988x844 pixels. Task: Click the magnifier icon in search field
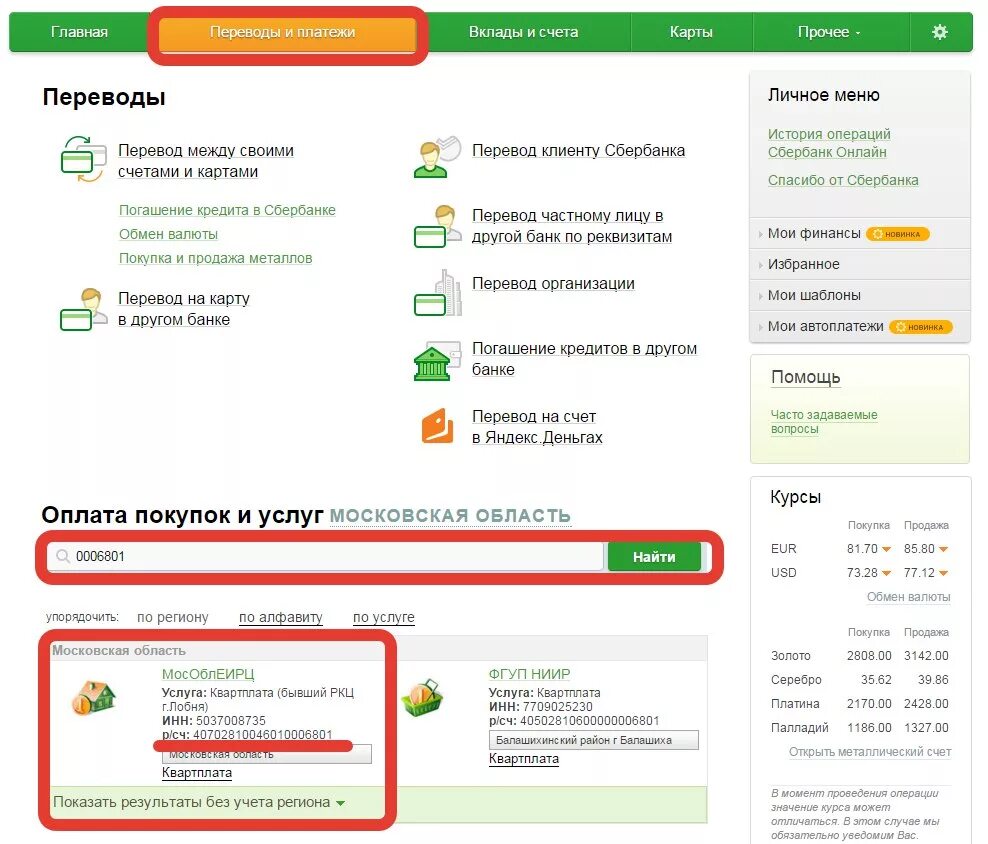tap(62, 556)
